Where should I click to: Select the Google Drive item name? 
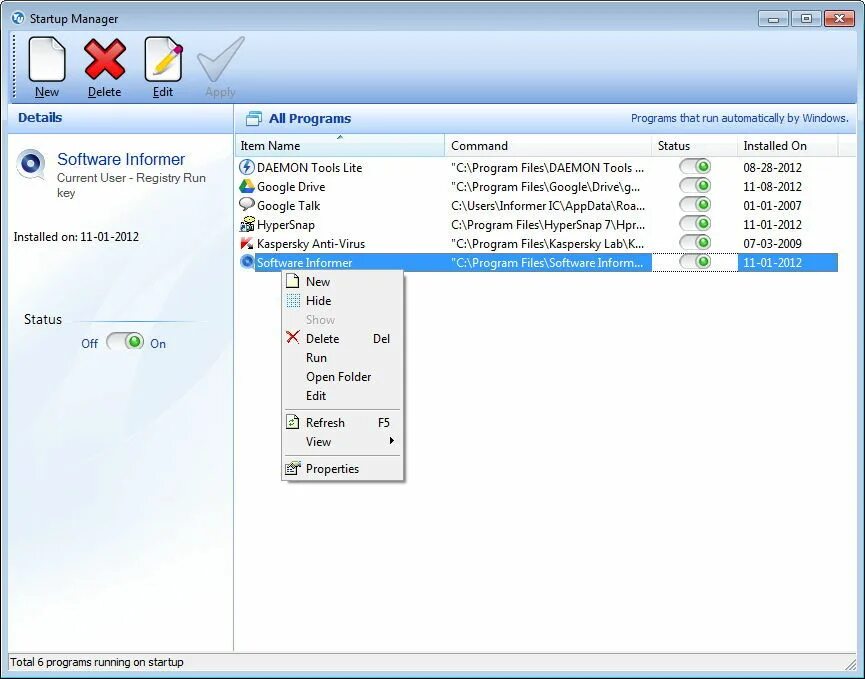291,186
